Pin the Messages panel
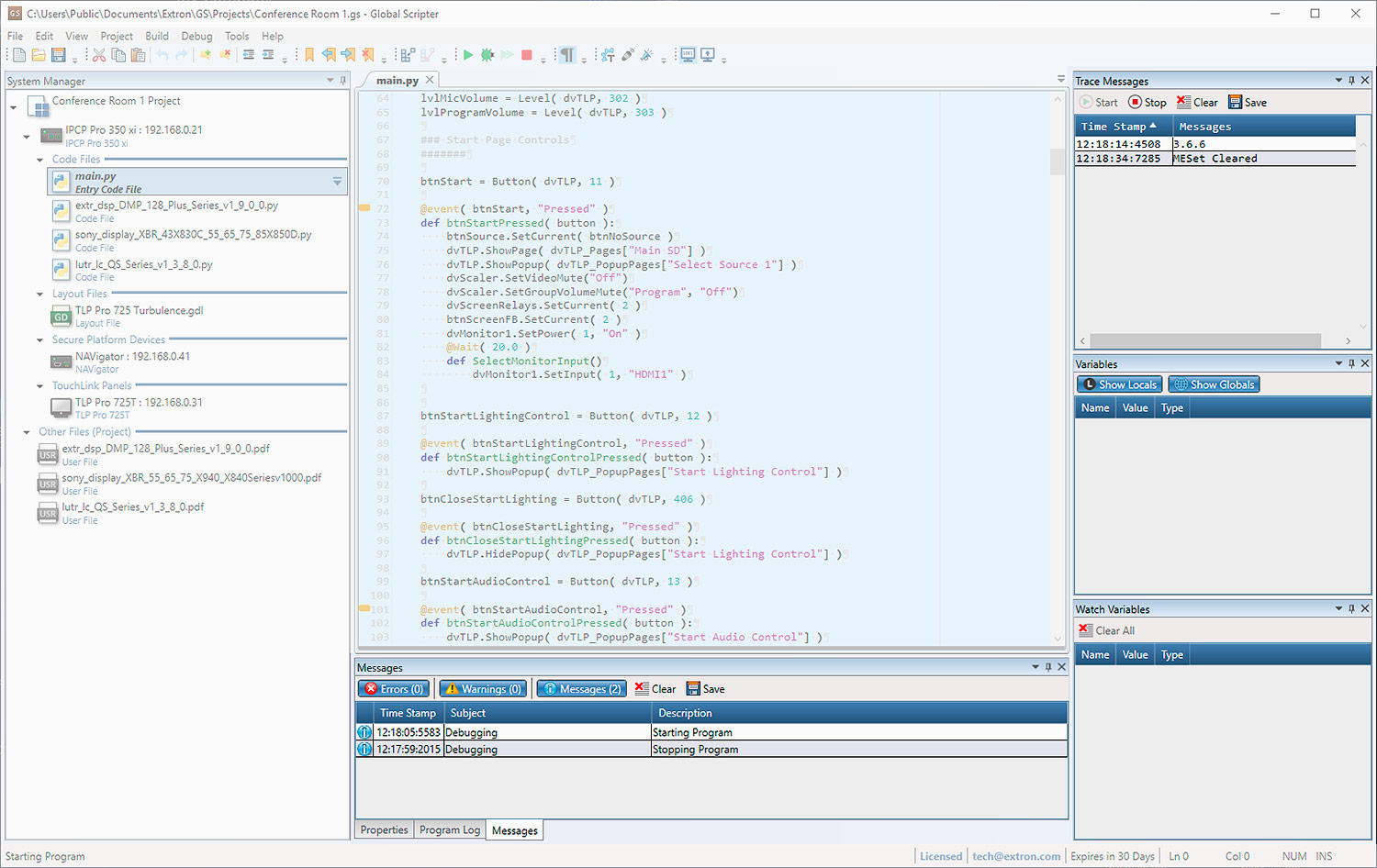The image size is (1377, 868). [1048, 667]
